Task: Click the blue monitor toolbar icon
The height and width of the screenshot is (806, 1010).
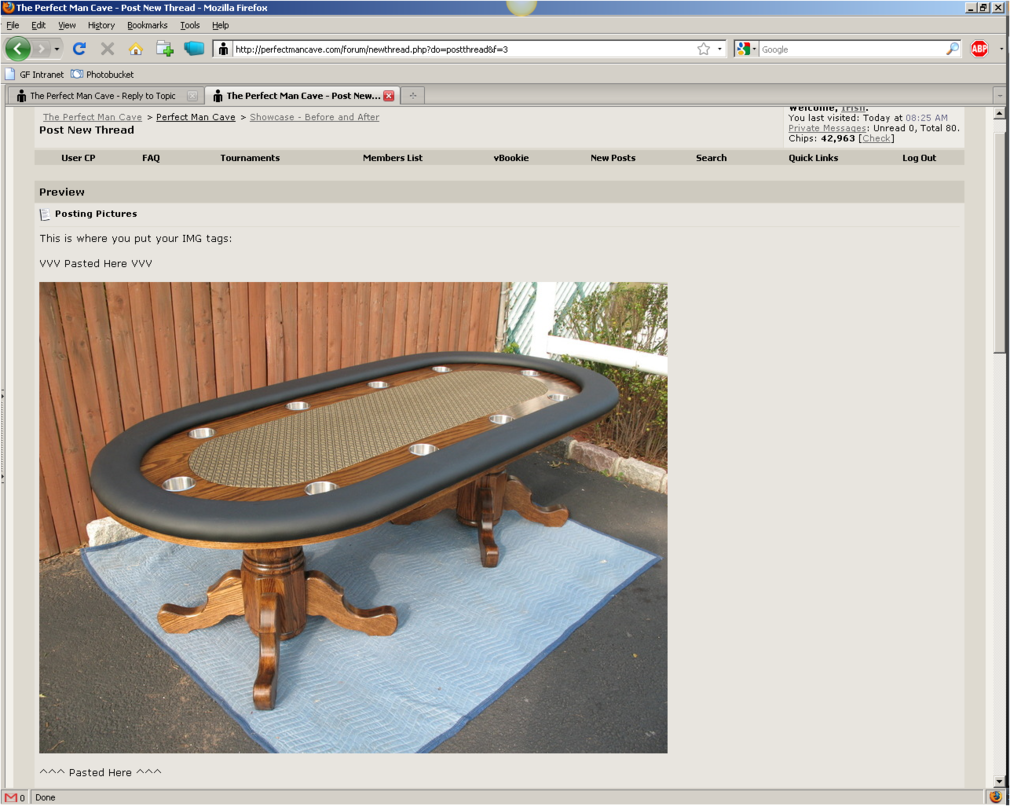Action: point(193,49)
